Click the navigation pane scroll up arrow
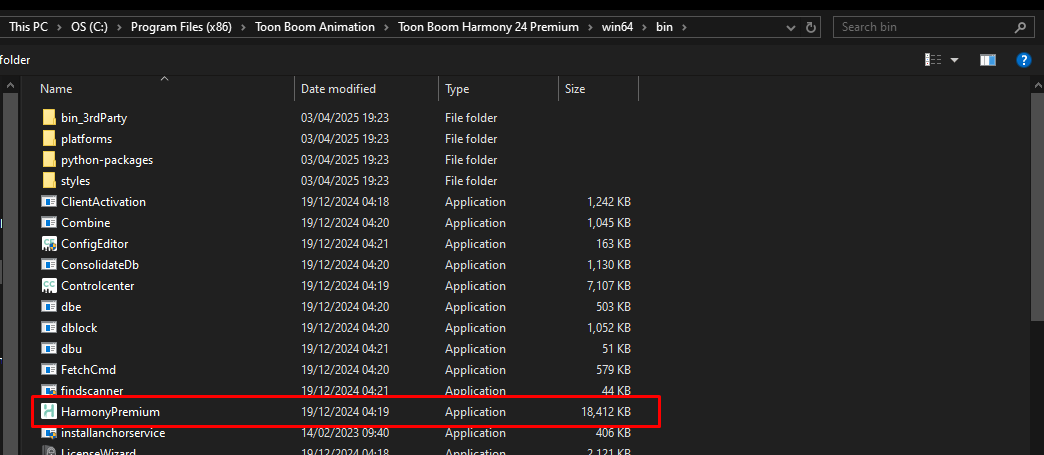 (x=10, y=85)
